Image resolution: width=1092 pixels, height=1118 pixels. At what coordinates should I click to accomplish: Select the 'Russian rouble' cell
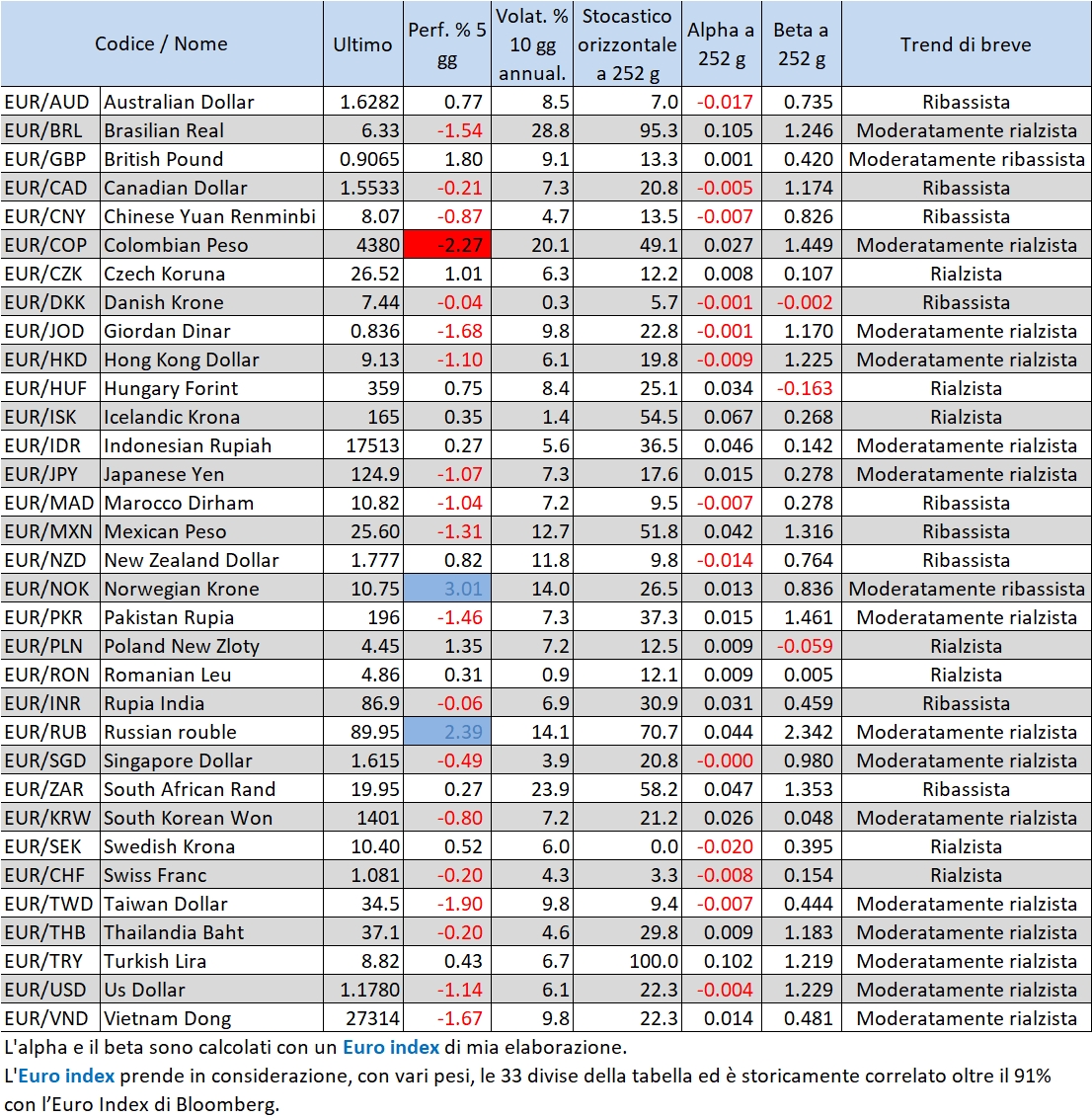coord(211,732)
